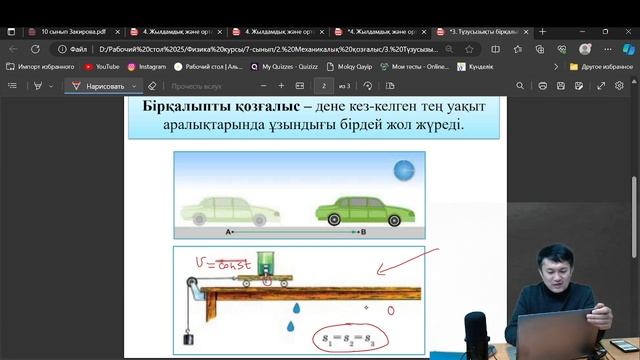Screen dimensions: 640x360
Task: Enter full screen PDF view
Action: coord(601,86)
